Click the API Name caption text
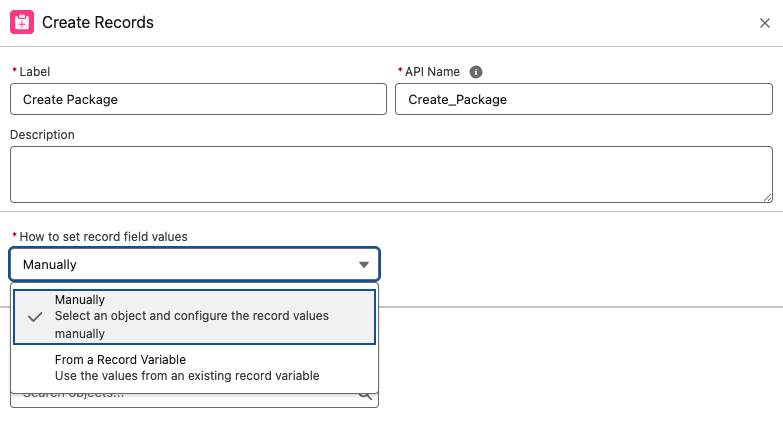The image size is (783, 433). 433,72
